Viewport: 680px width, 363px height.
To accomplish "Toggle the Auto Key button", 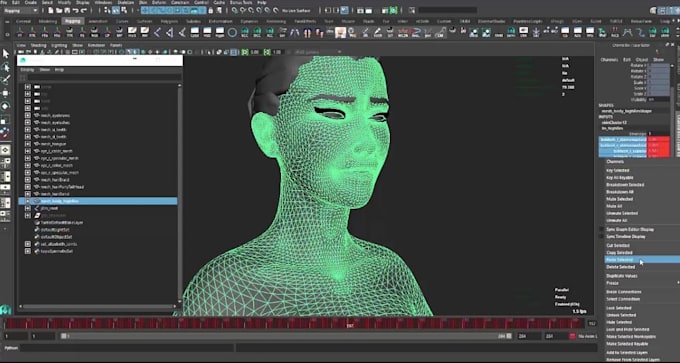I will [572, 336].
